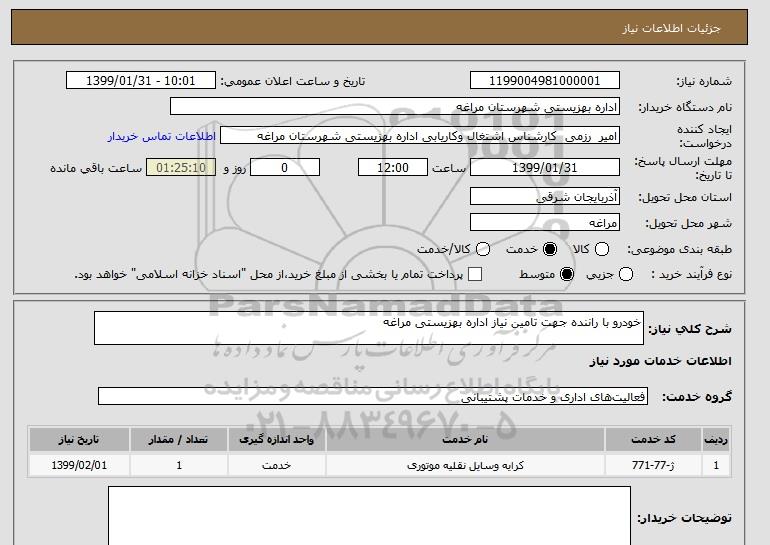Click the quantity cell 1 in the table
This screenshot has height=545, width=770.
coord(179,465)
